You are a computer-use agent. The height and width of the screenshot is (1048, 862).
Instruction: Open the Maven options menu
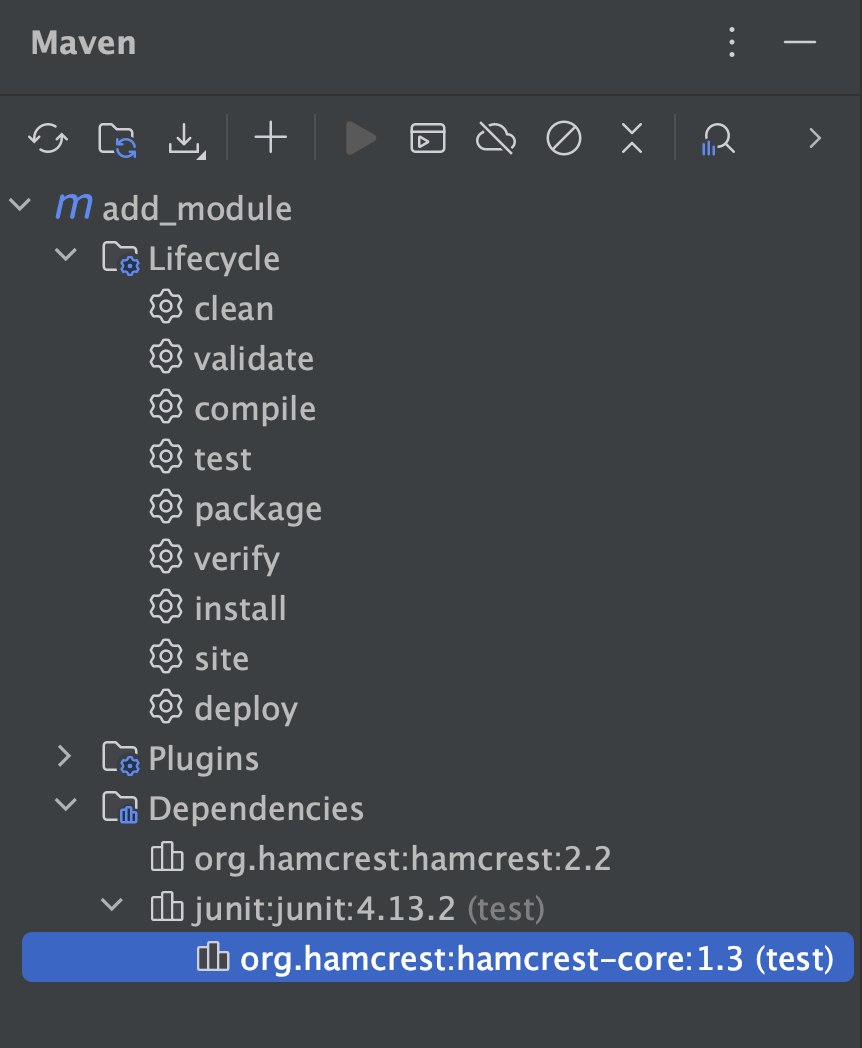point(731,42)
